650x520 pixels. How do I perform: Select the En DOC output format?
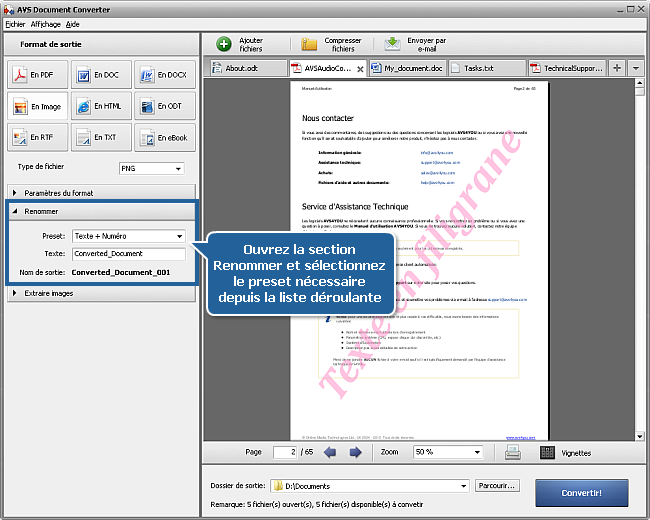click(x=101, y=75)
